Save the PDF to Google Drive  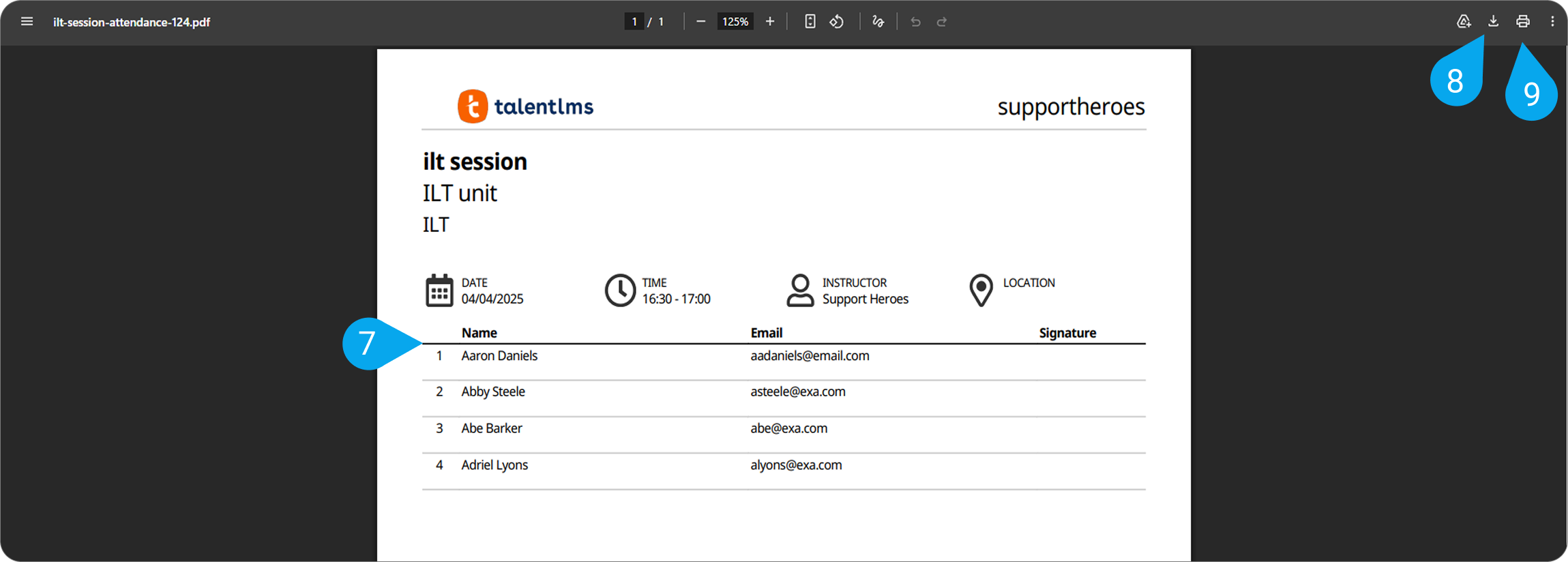[1464, 22]
